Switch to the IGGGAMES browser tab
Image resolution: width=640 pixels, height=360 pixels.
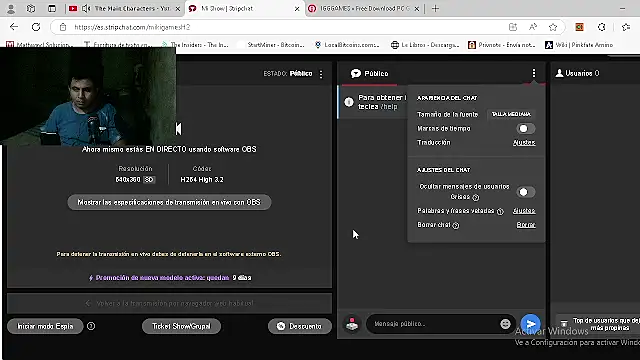point(364,9)
